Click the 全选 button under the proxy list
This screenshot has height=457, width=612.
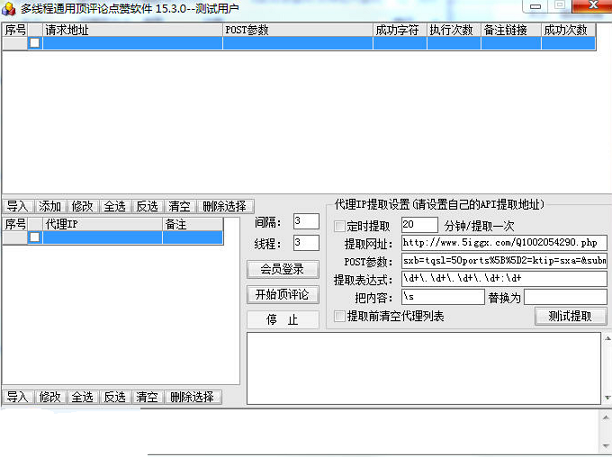click(x=83, y=397)
